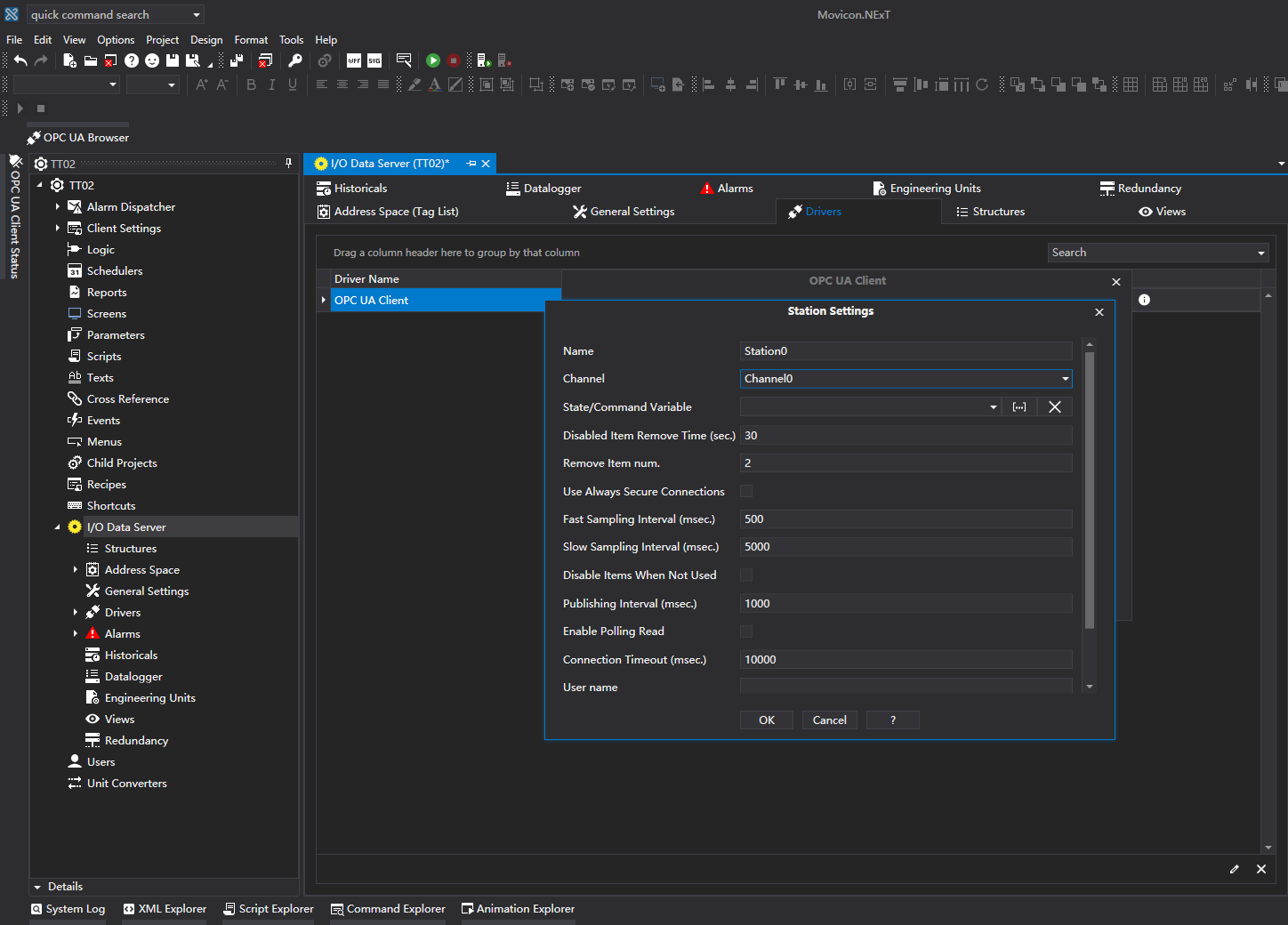The width and height of the screenshot is (1288, 925).
Task: Click the Station Settings scrollbar down arrow
Action: pos(1090,687)
